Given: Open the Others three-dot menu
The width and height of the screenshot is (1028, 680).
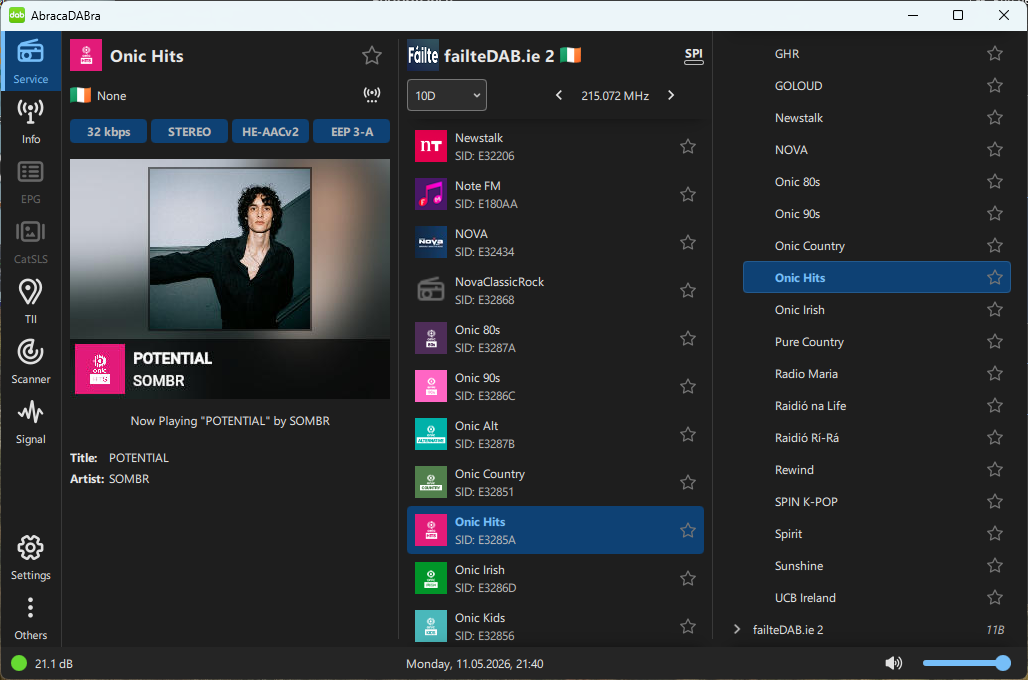Looking at the screenshot, I should (x=30, y=618).
